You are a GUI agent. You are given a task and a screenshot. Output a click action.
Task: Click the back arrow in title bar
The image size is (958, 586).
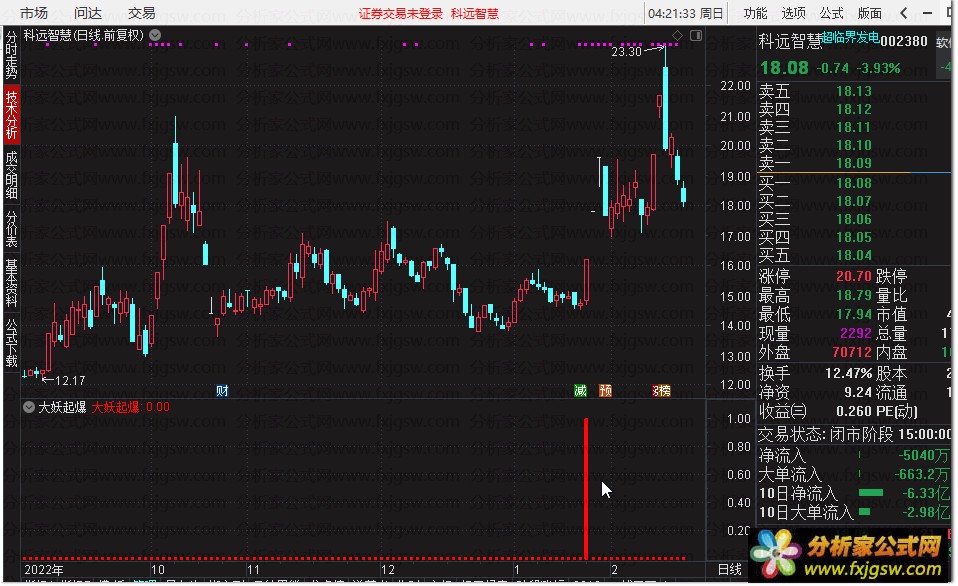coord(904,12)
